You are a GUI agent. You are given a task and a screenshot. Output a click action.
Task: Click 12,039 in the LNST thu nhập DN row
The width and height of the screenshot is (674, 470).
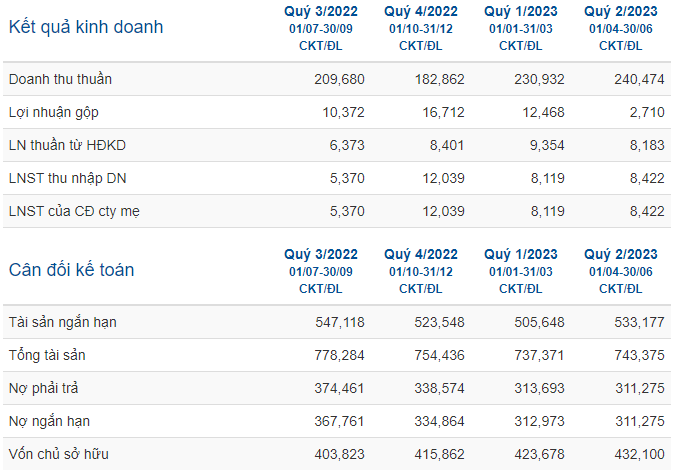coord(444,178)
